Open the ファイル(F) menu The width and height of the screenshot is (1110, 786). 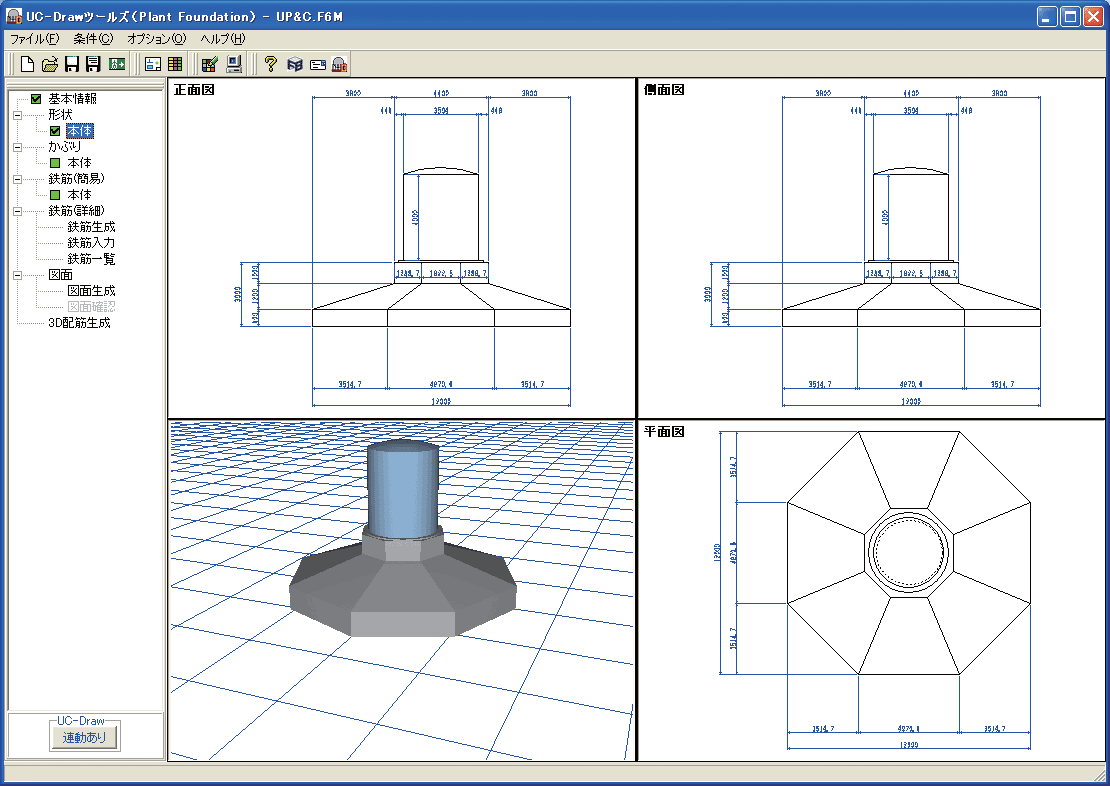tap(35, 39)
